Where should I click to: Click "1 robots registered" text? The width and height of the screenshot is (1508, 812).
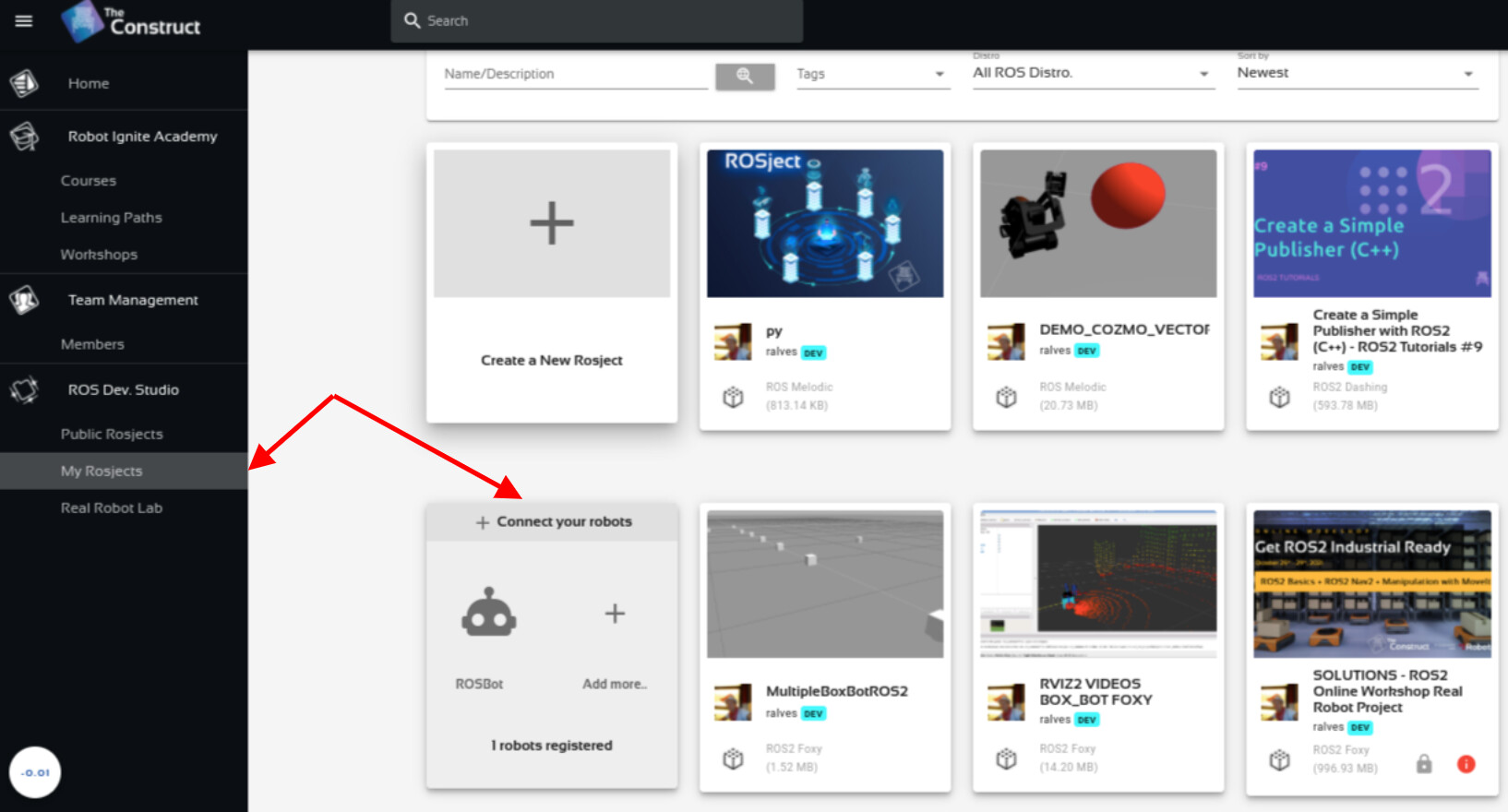tap(552, 746)
